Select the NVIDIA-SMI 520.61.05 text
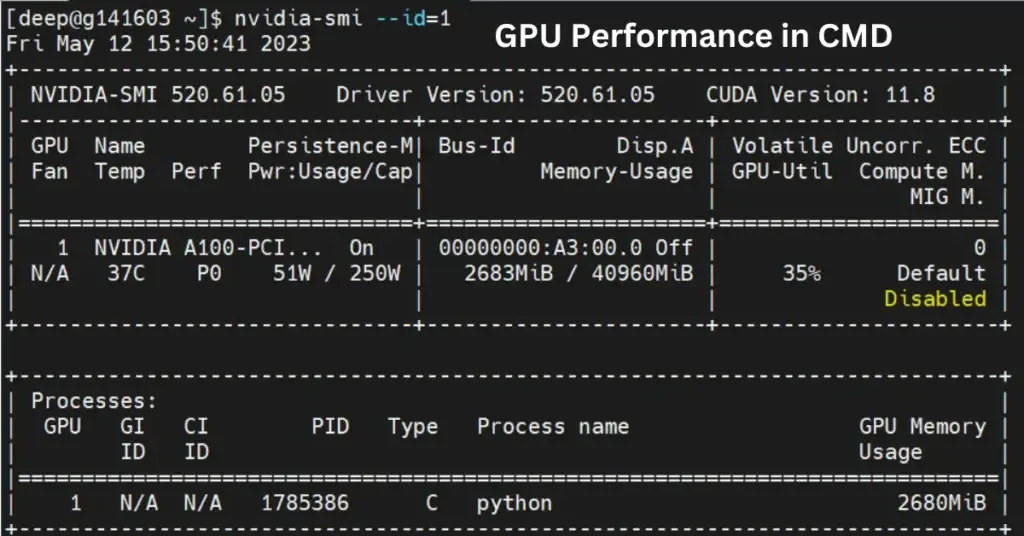Viewport: 1024px width, 536px height. coord(158,95)
